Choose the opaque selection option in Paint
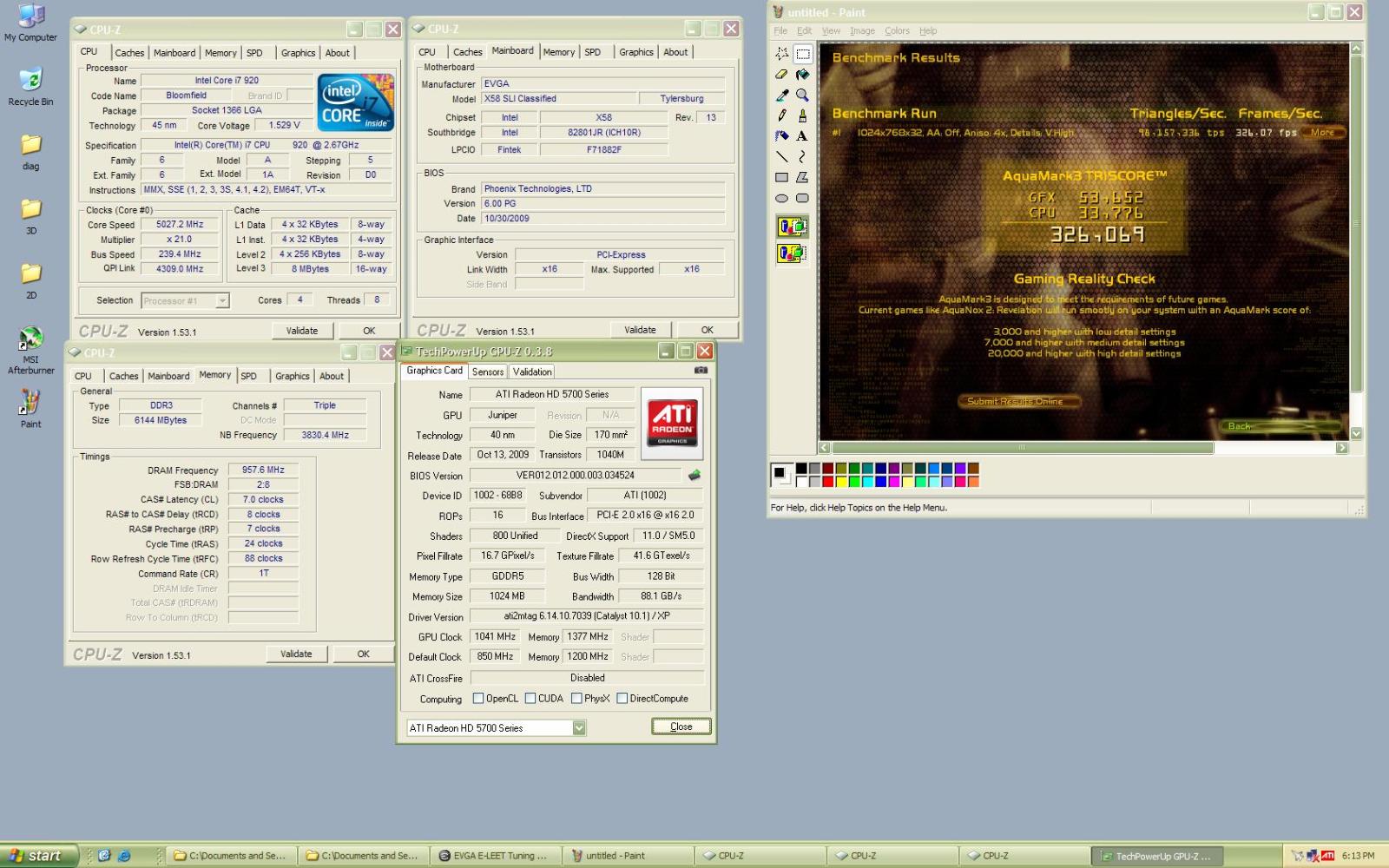The image size is (1389, 868). tap(792, 227)
